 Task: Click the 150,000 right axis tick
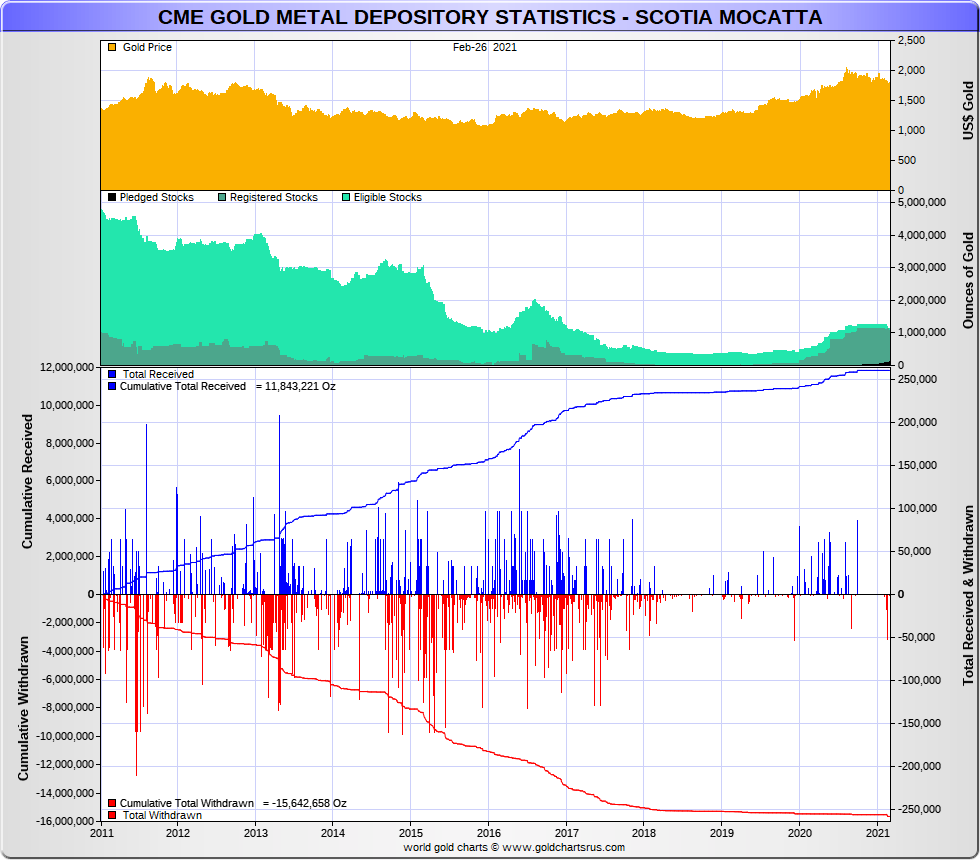918,465
